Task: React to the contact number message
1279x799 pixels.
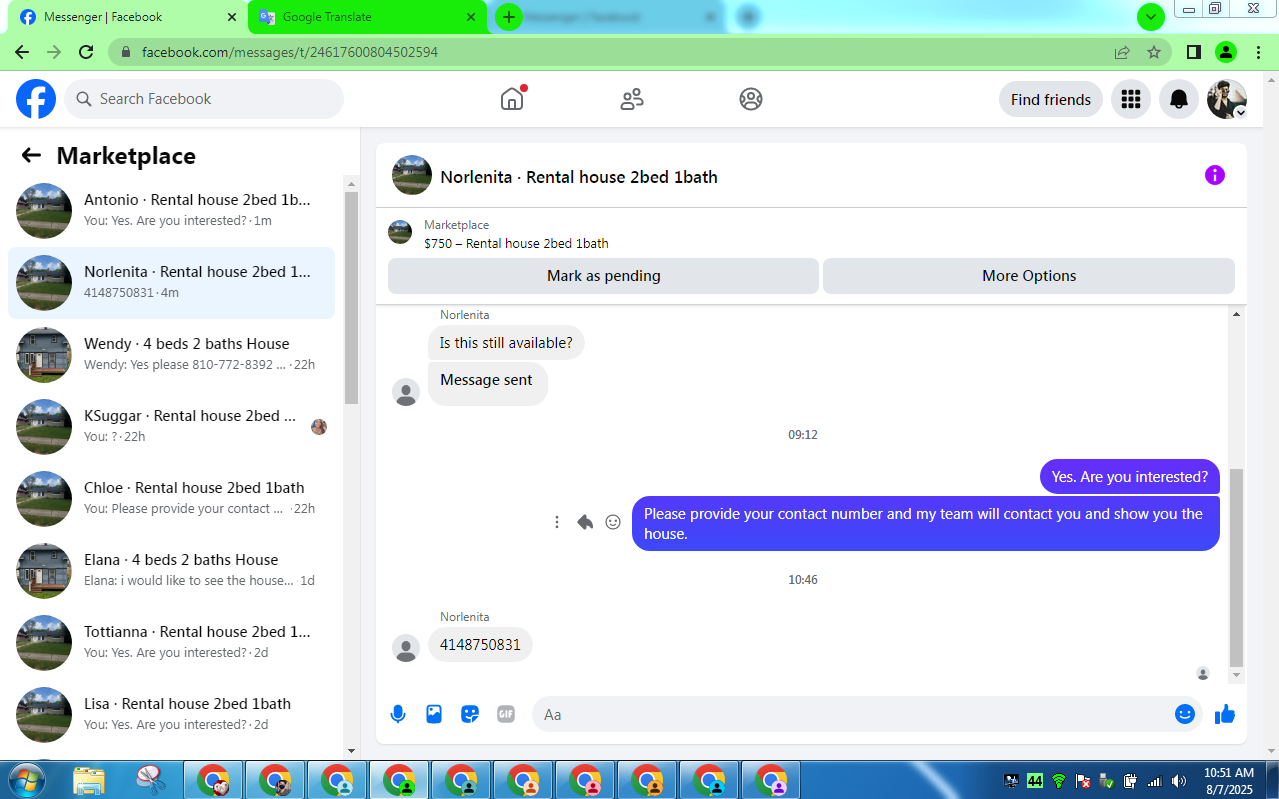Action: pyautogui.click(x=613, y=522)
